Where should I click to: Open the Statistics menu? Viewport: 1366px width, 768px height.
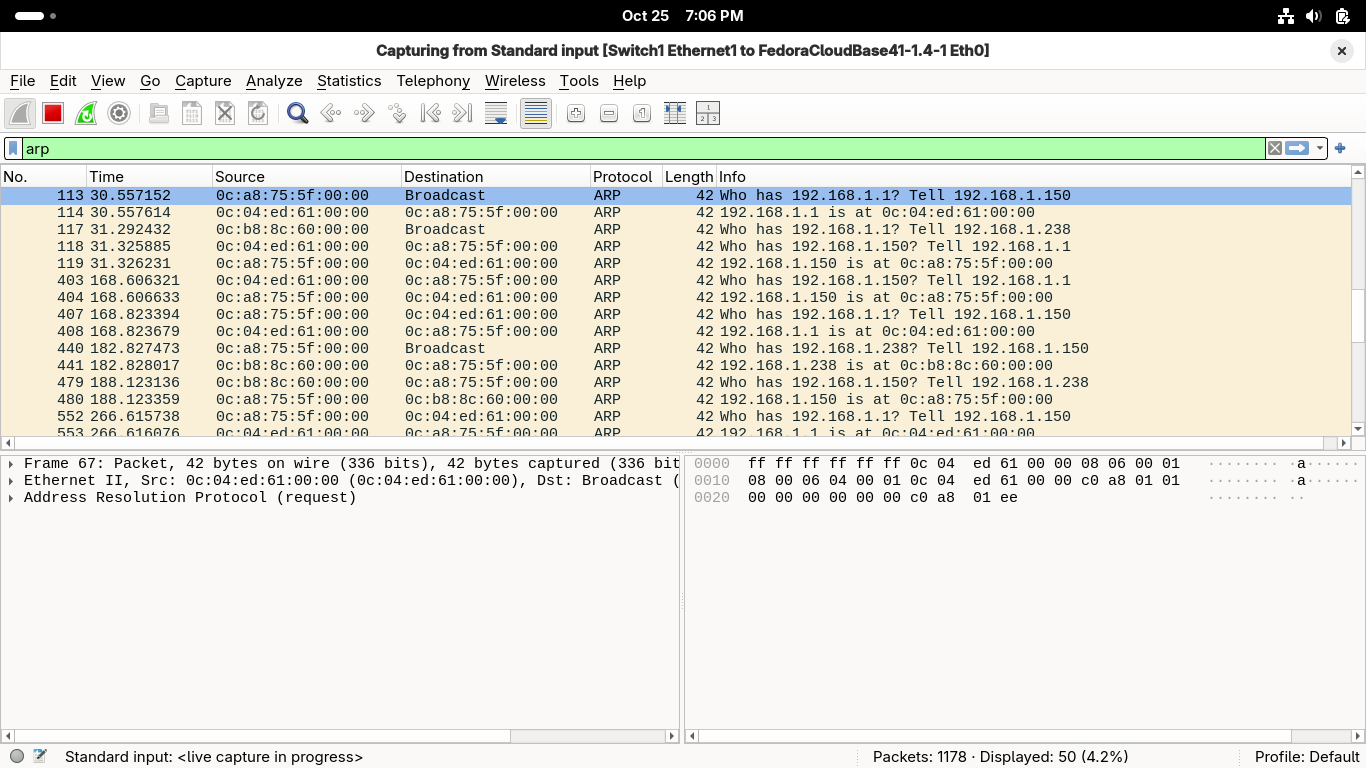(349, 81)
